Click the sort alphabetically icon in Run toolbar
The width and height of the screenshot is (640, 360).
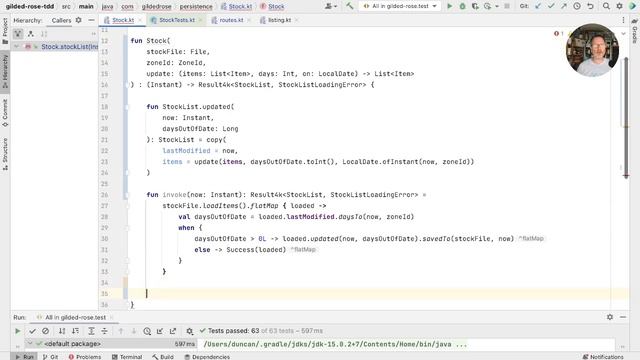click(62, 331)
